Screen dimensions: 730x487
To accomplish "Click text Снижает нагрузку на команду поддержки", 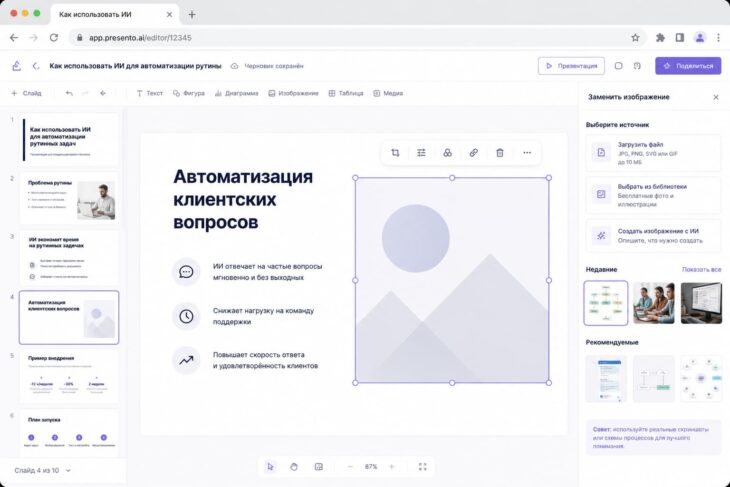I will pyautogui.click(x=264, y=316).
